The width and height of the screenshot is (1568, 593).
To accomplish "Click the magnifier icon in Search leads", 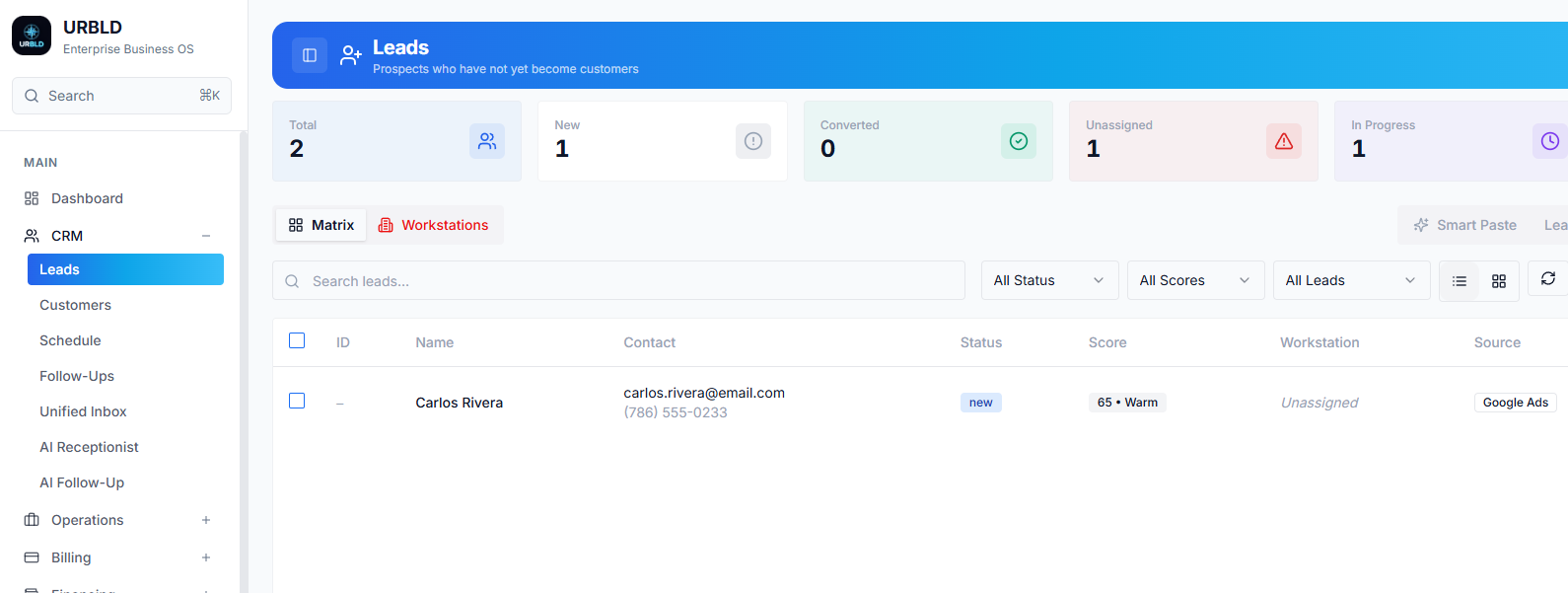I will tap(292, 281).
